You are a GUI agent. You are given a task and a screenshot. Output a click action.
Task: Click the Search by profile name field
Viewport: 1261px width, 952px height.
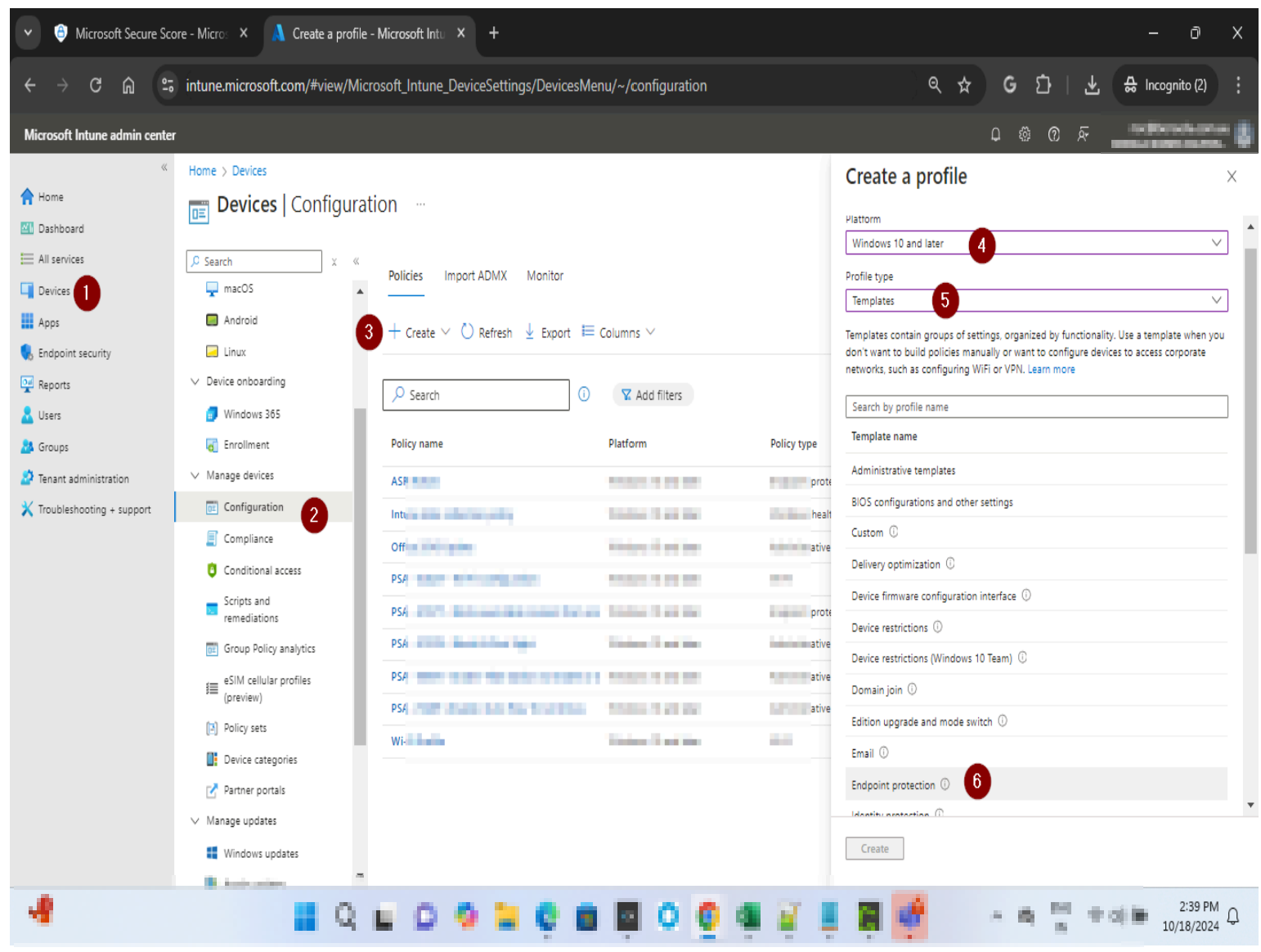tap(1036, 406)
